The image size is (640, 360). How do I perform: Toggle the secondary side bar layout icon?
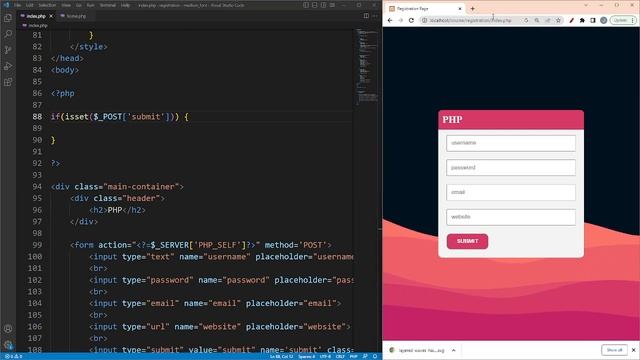[324, 5]
